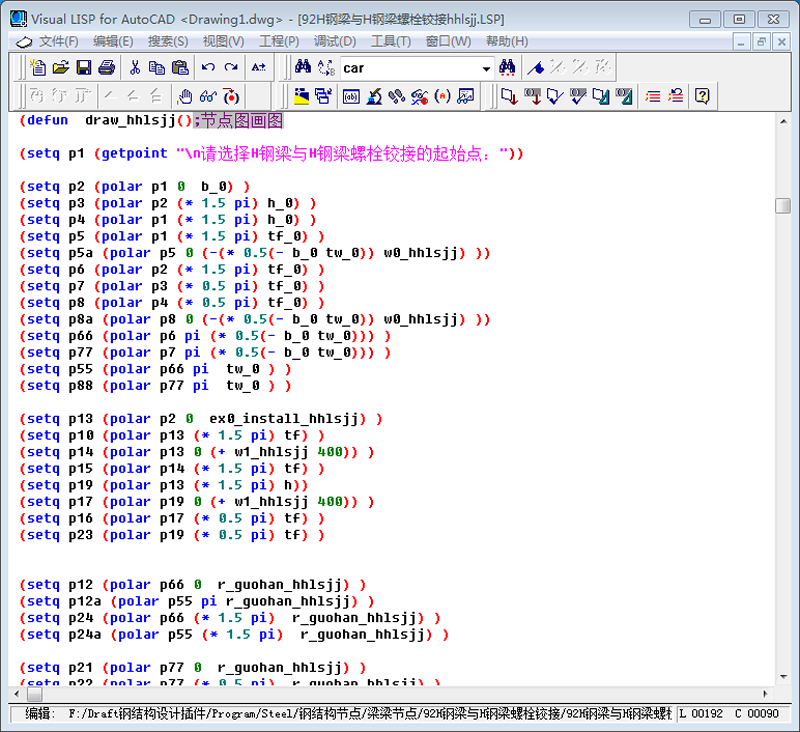Click the 'setq p1 (getpoint' line
The width and height of the screenshot is (800, 732).
(x=271, y=154)
